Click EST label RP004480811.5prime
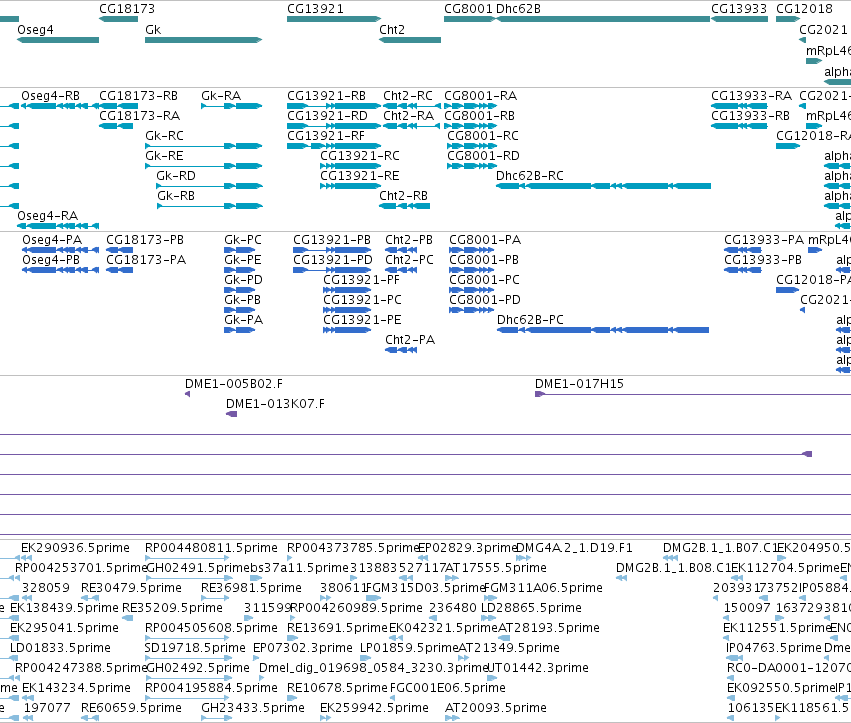Viewport: 851px width, 723px height. point(211,548)
